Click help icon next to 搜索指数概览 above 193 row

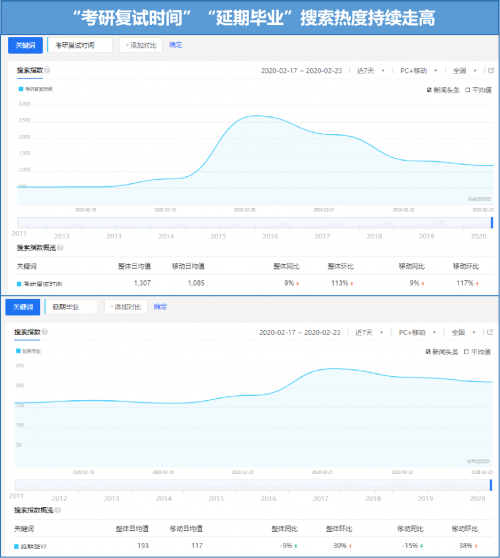coord(58,510)
